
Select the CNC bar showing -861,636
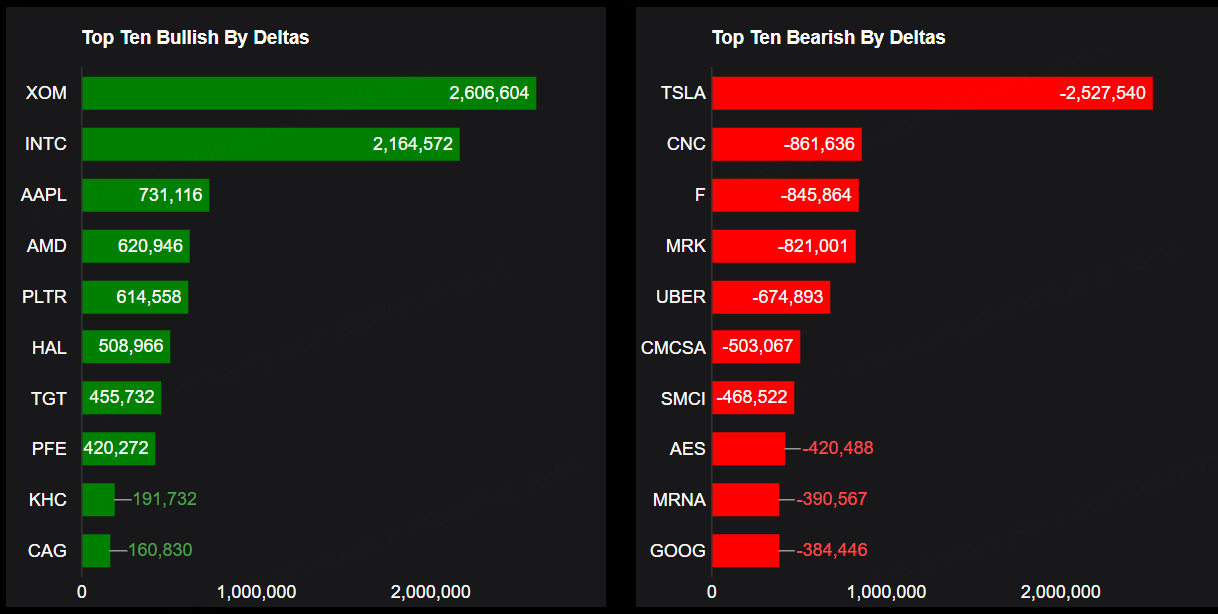coord(786,144)
